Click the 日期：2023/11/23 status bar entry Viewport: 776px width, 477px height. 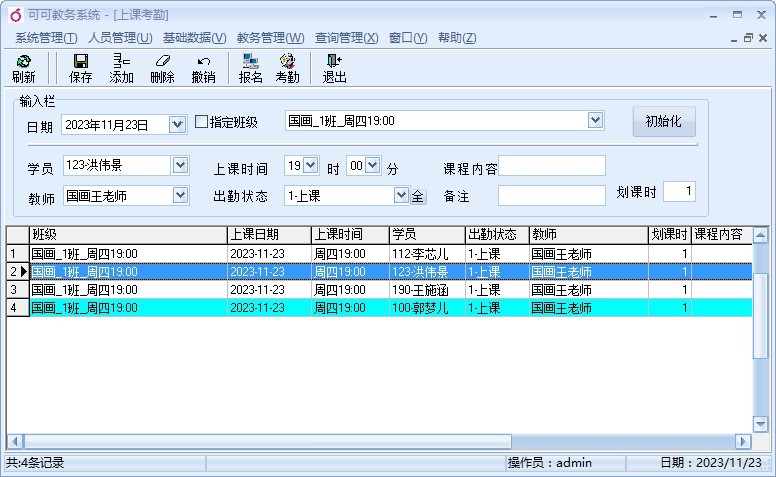[711, 463]
